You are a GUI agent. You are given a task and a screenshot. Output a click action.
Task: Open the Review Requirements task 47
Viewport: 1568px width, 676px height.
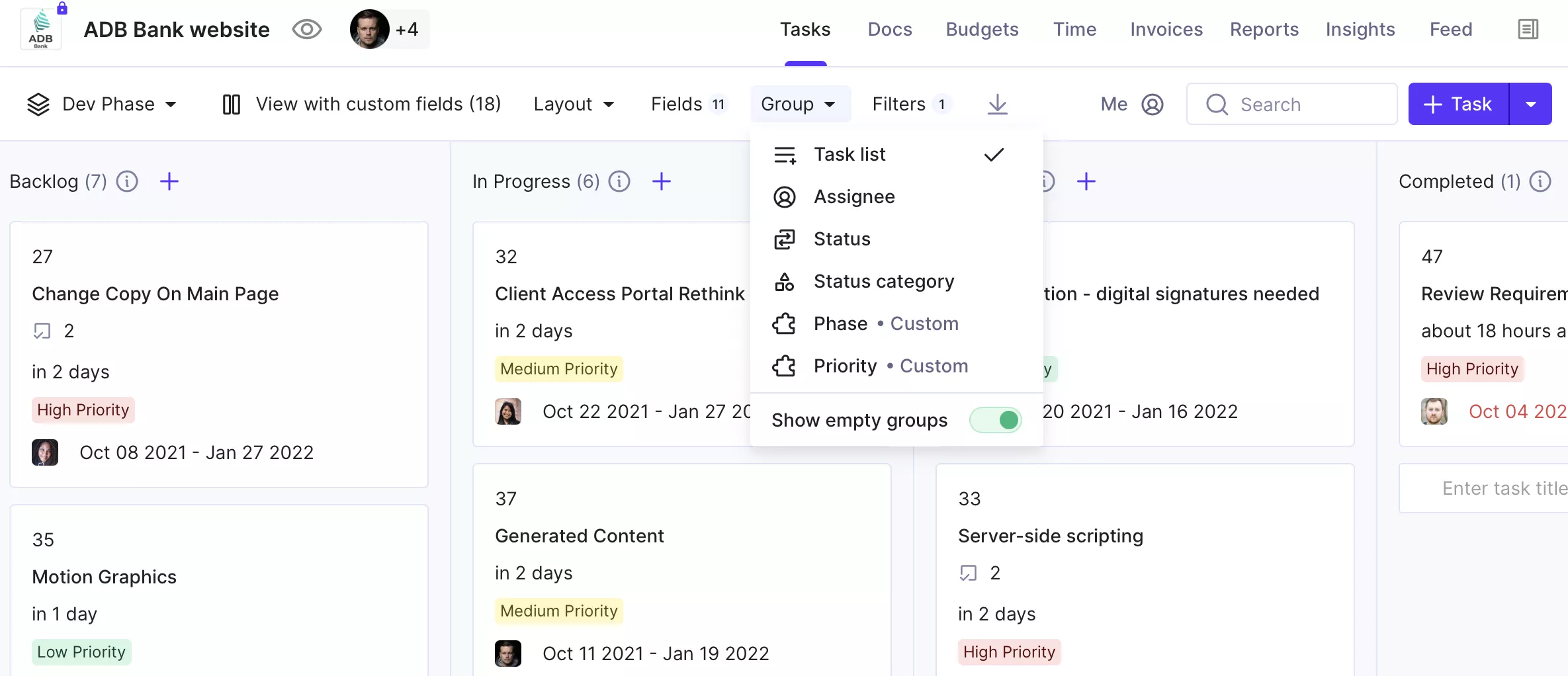[x=1494, y=294]
